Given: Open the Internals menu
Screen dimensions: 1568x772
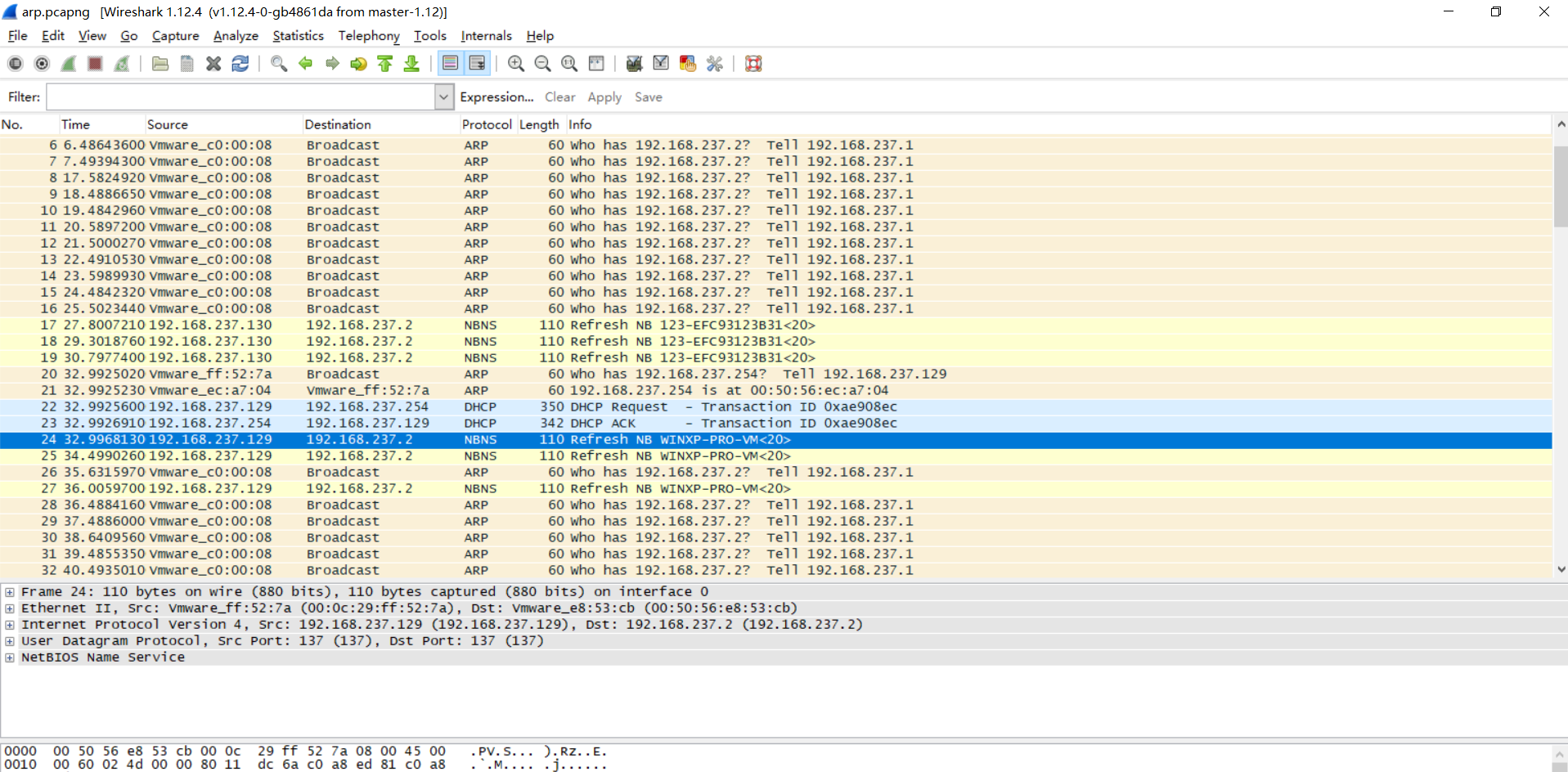Looking at the screenshot, I should (486, 36).
